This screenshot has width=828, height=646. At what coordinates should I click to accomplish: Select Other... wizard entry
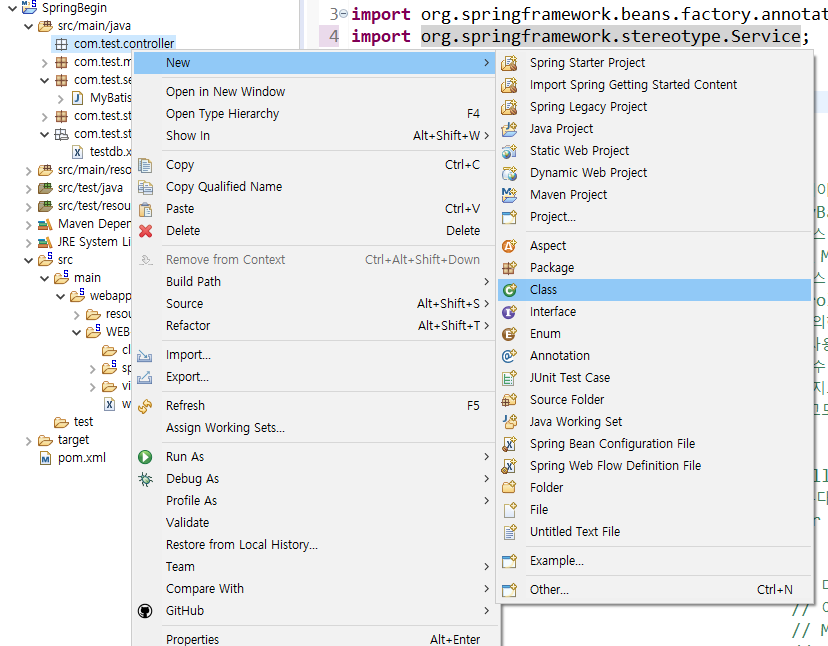click(x=655, y=590)
